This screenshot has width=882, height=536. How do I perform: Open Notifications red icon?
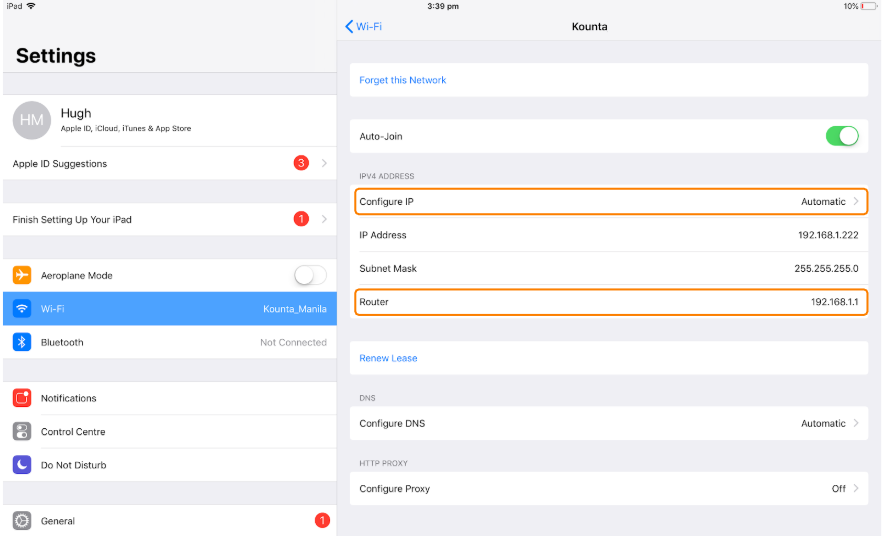tap(22, 398)
